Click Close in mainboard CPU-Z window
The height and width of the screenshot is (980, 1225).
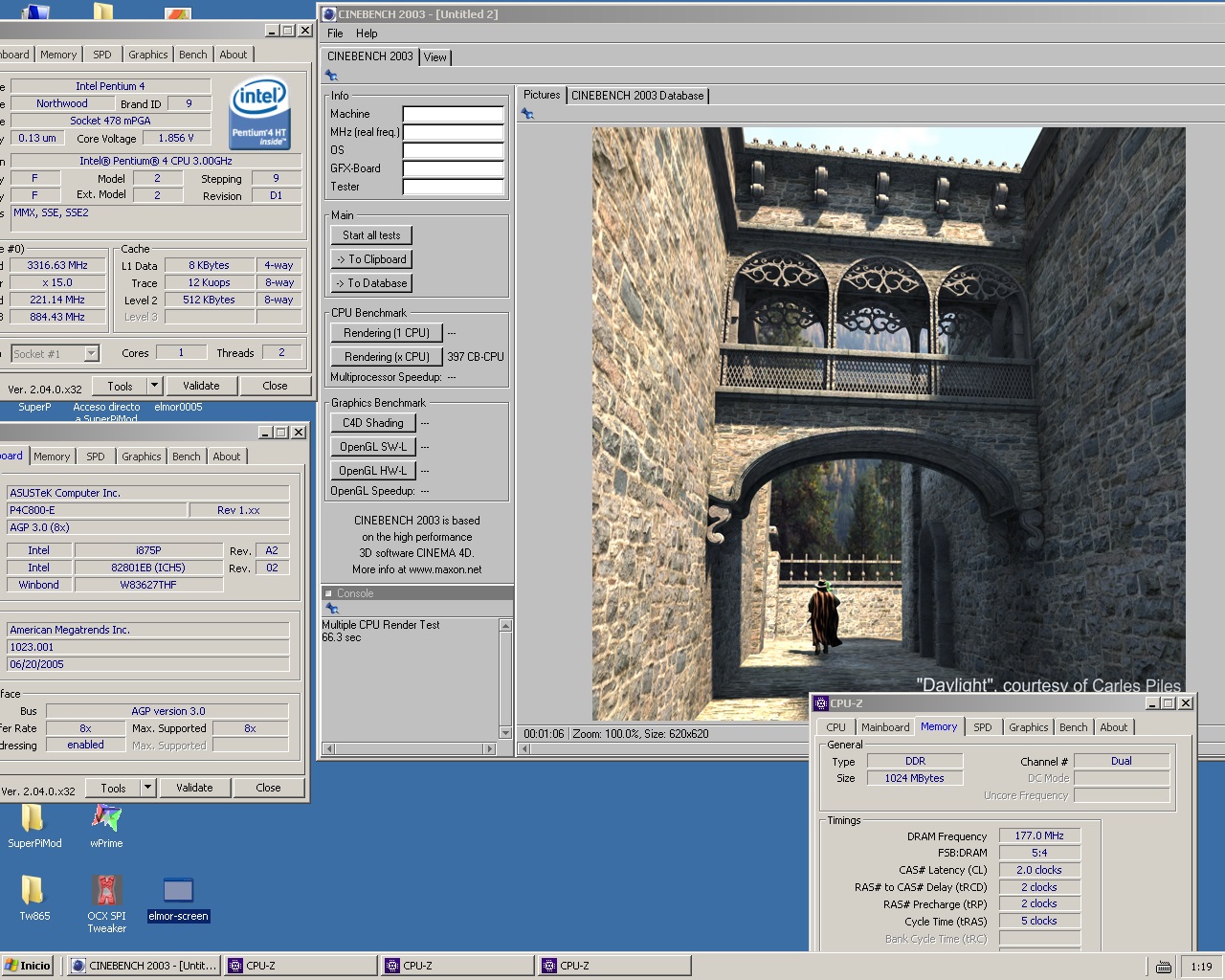(x=268, y=788)
